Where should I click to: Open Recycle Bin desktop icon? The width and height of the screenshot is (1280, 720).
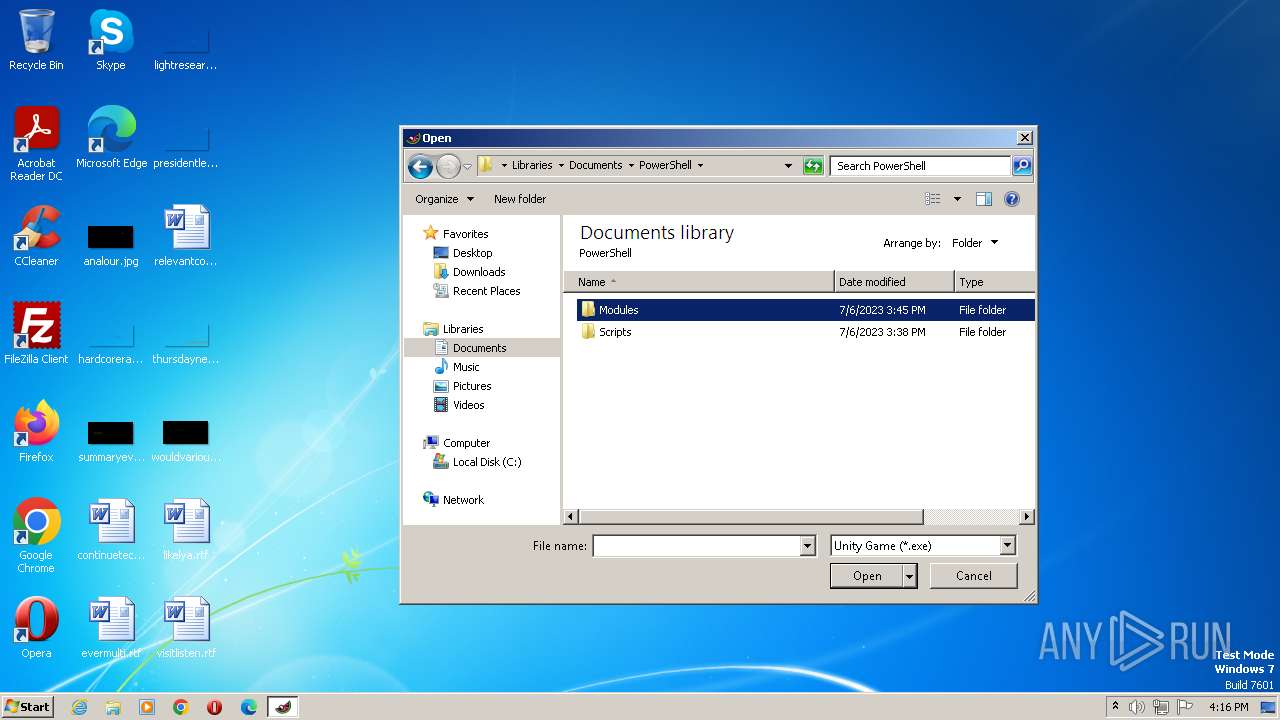click(x=36, y=40)
